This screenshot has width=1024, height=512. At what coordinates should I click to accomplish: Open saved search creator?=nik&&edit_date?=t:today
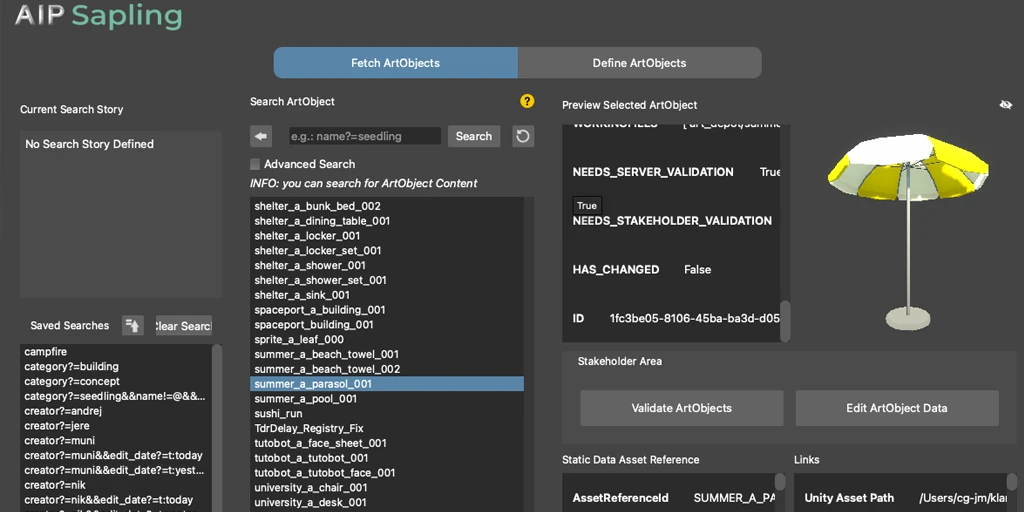tap(116, 500)
